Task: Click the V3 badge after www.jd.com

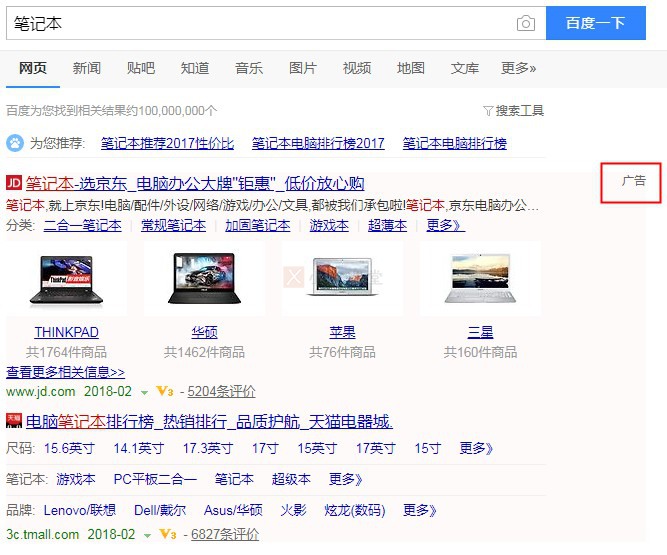Action: click(165, 391)
